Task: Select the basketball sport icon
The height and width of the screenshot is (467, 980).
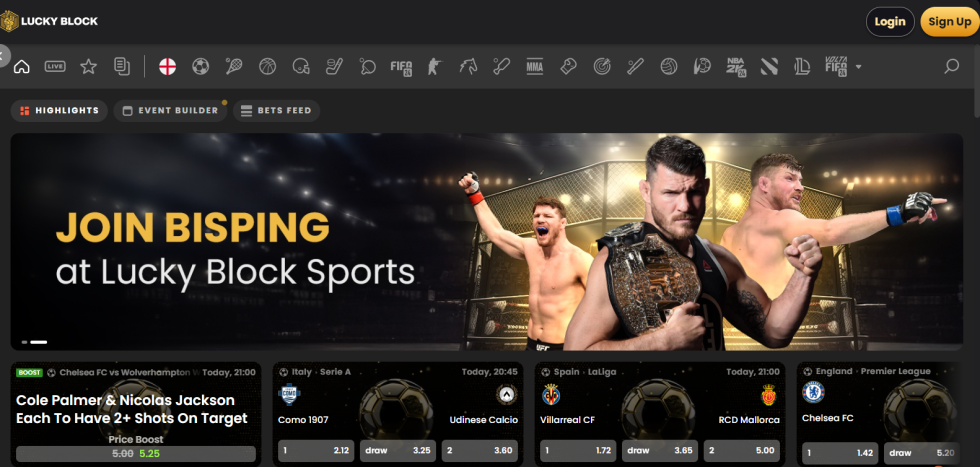Action: (267, 67)
